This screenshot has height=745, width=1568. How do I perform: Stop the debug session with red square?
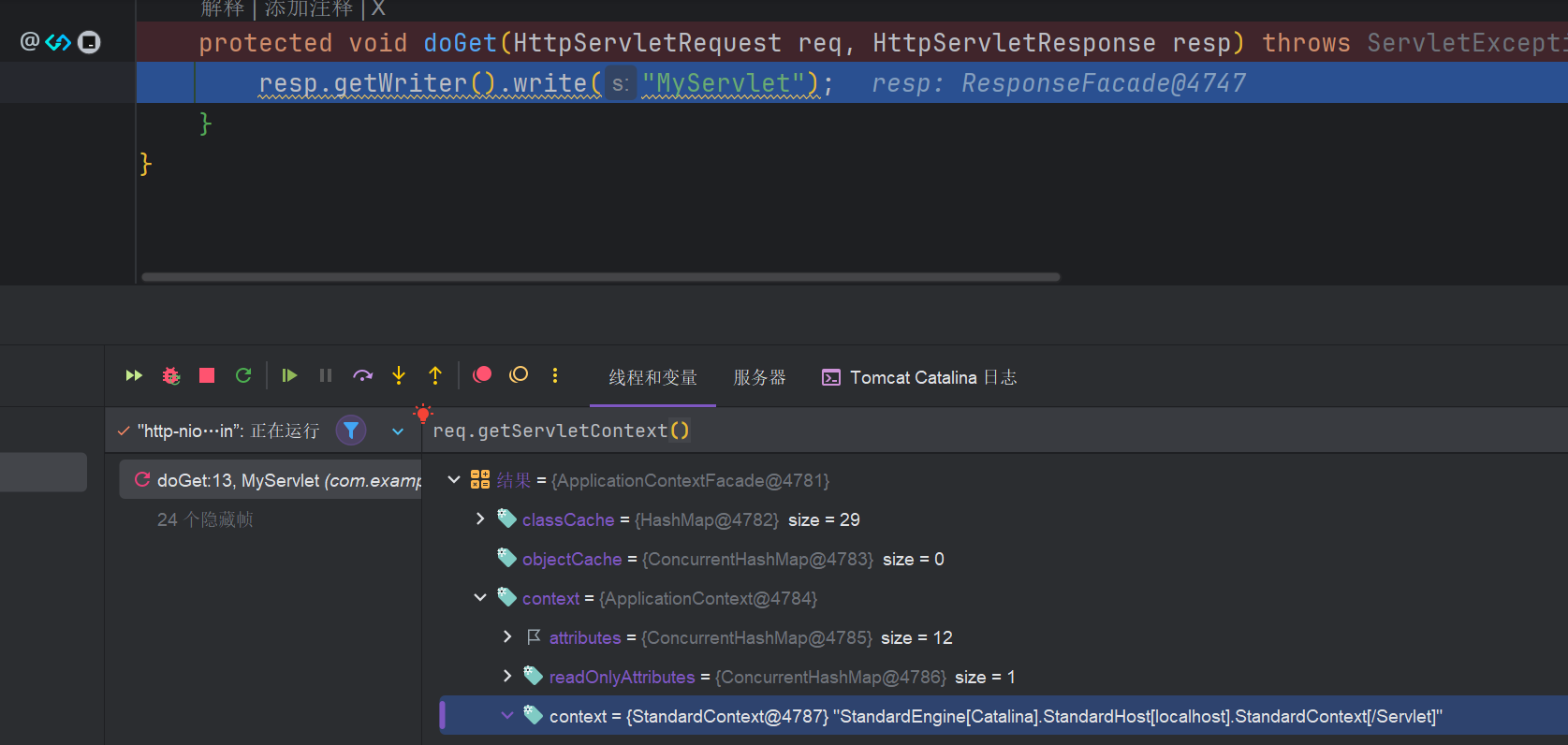pos(207,375)
